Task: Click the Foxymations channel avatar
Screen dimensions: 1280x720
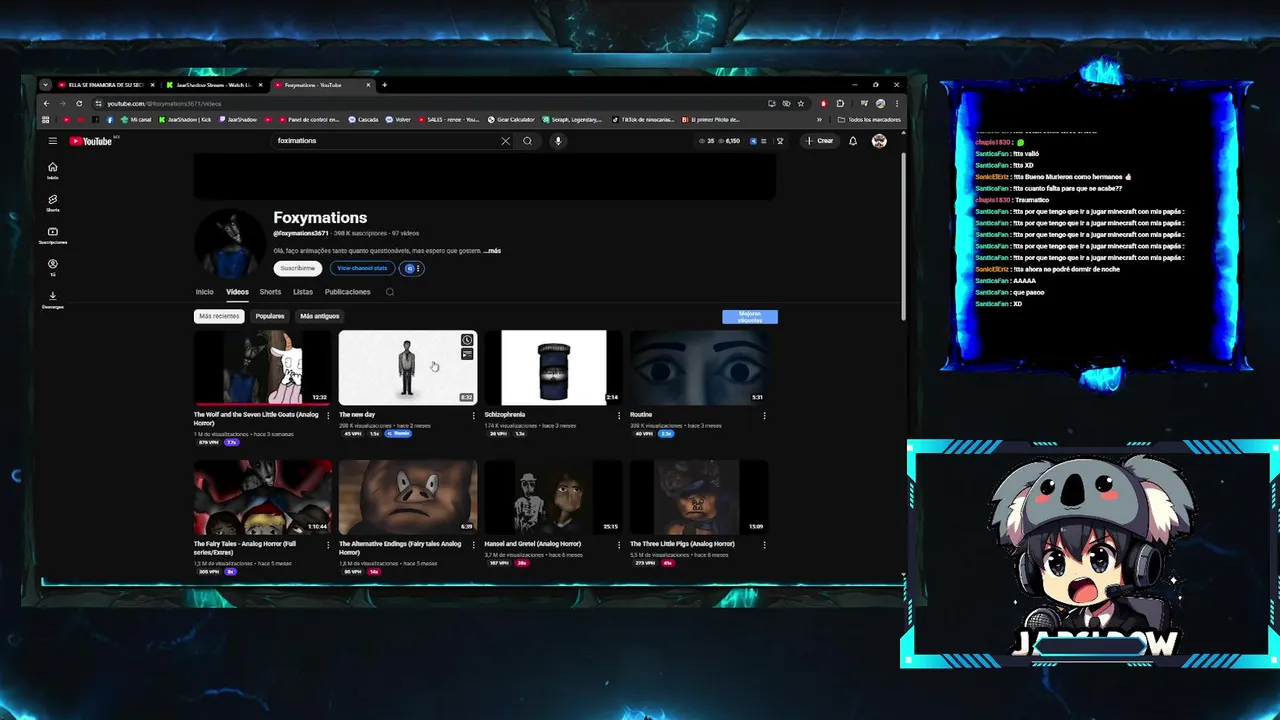Action: [x=229, y=245]
